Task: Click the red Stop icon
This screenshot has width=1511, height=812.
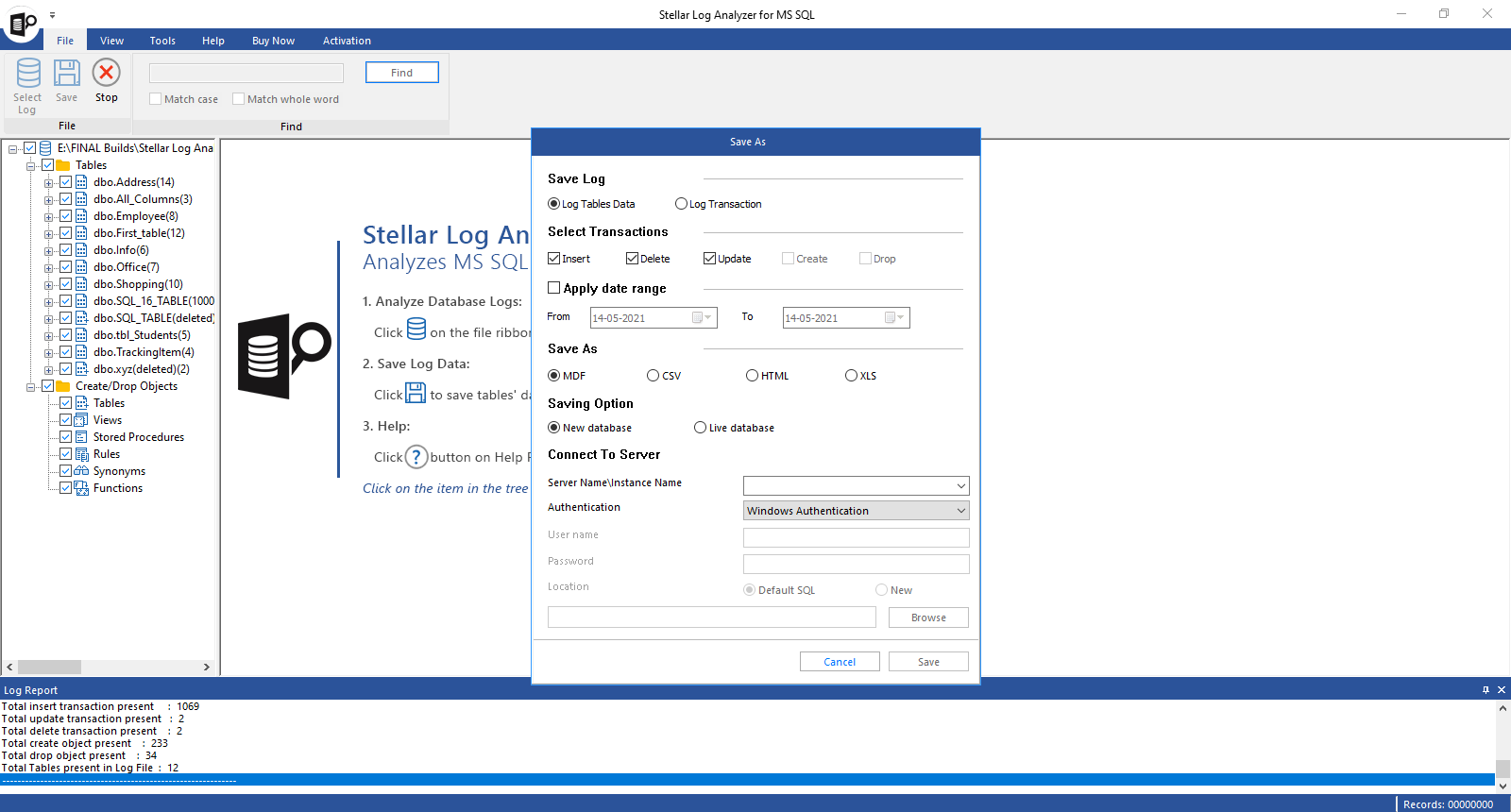Action: coord(106,73)
